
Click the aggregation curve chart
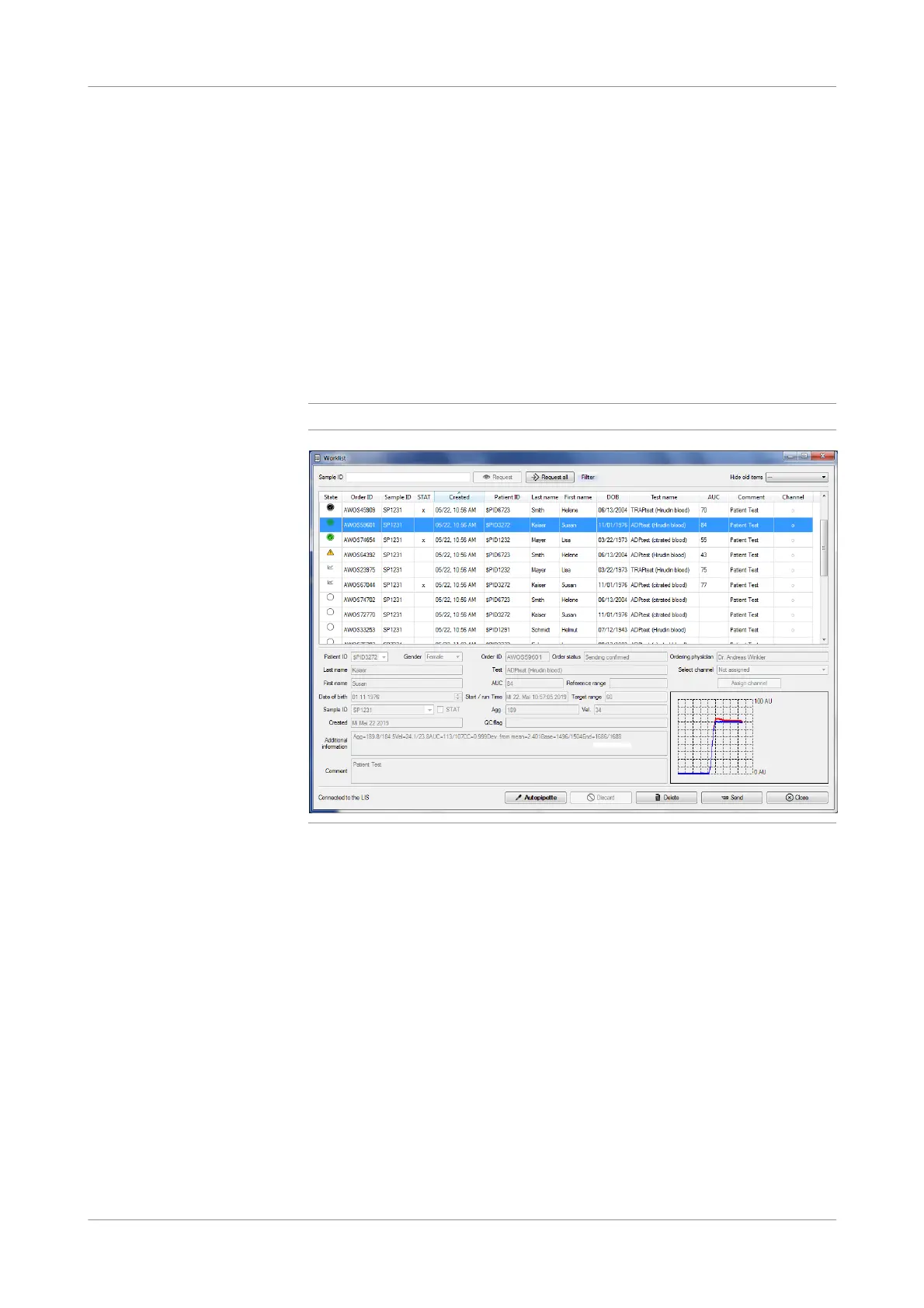[x=749, y=737]
